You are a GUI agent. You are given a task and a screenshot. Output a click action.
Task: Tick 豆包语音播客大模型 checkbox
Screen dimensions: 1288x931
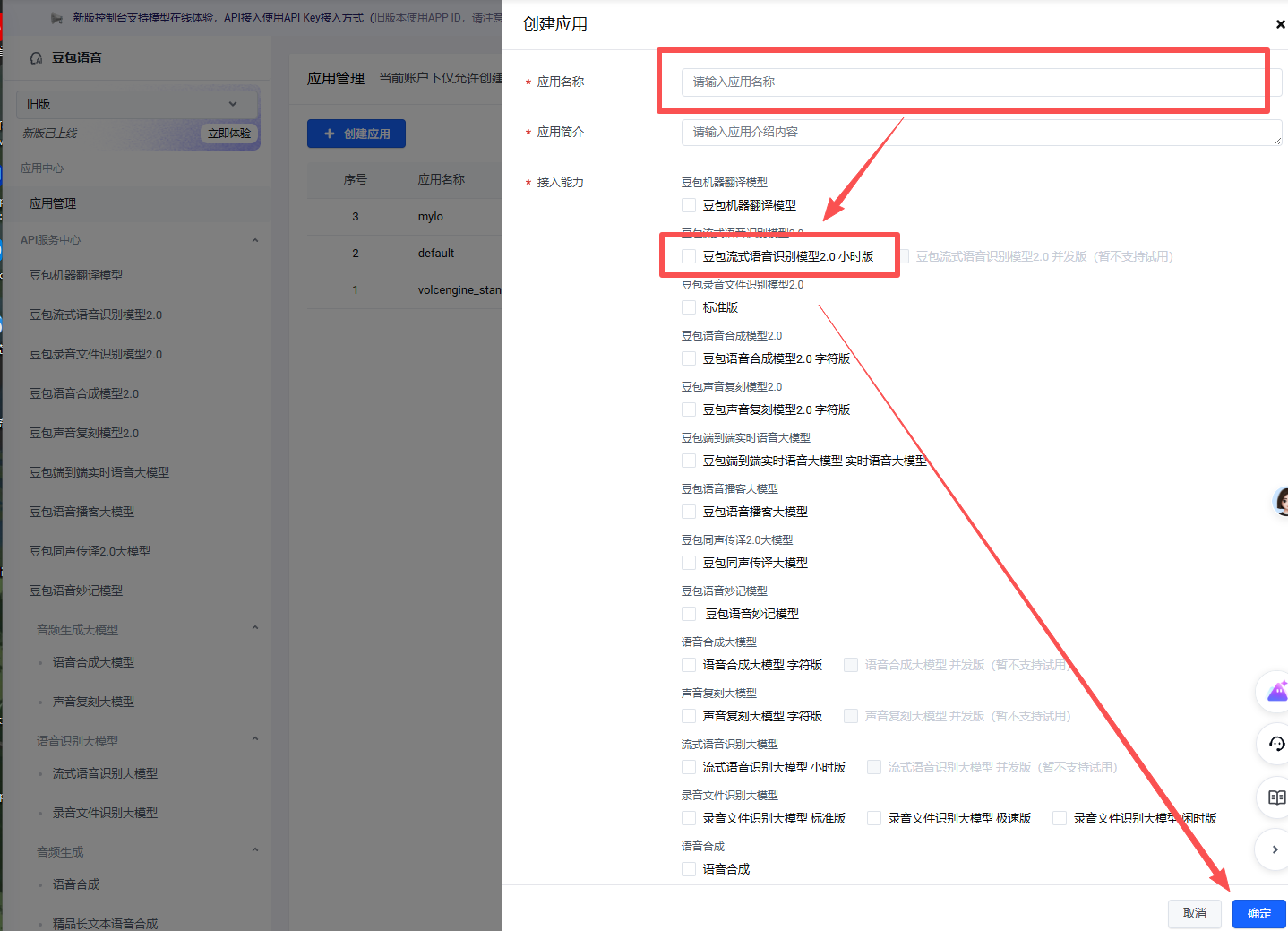pyautogui.click(x=689, y=512)
